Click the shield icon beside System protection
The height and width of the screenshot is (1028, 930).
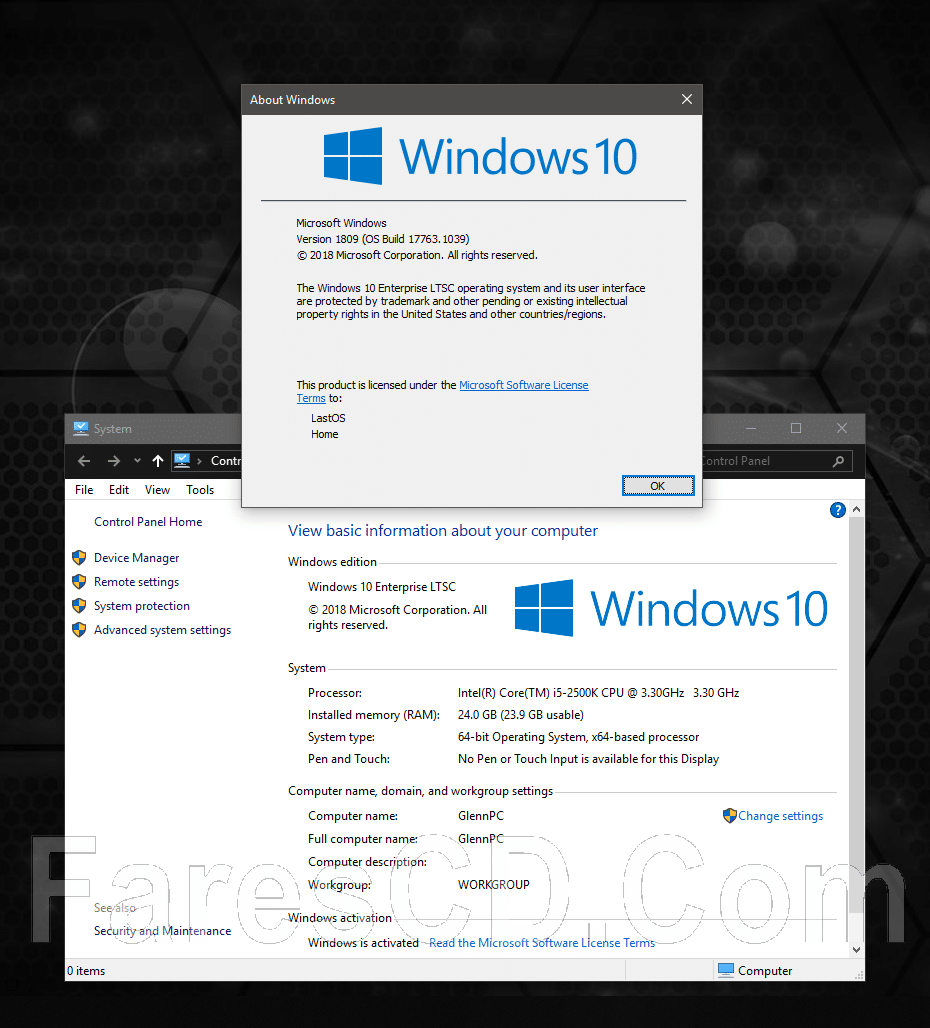(79, 606)
